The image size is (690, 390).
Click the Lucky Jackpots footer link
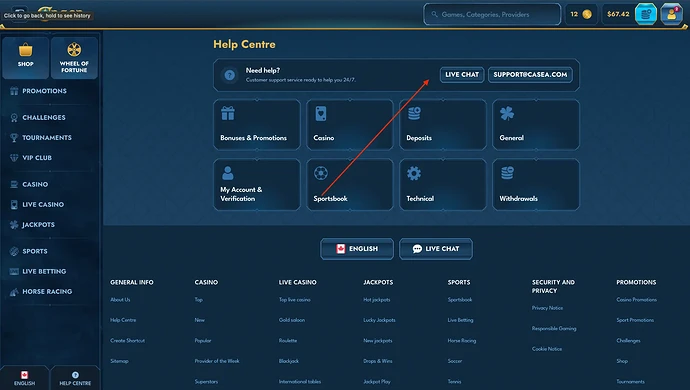click(379, 320)
